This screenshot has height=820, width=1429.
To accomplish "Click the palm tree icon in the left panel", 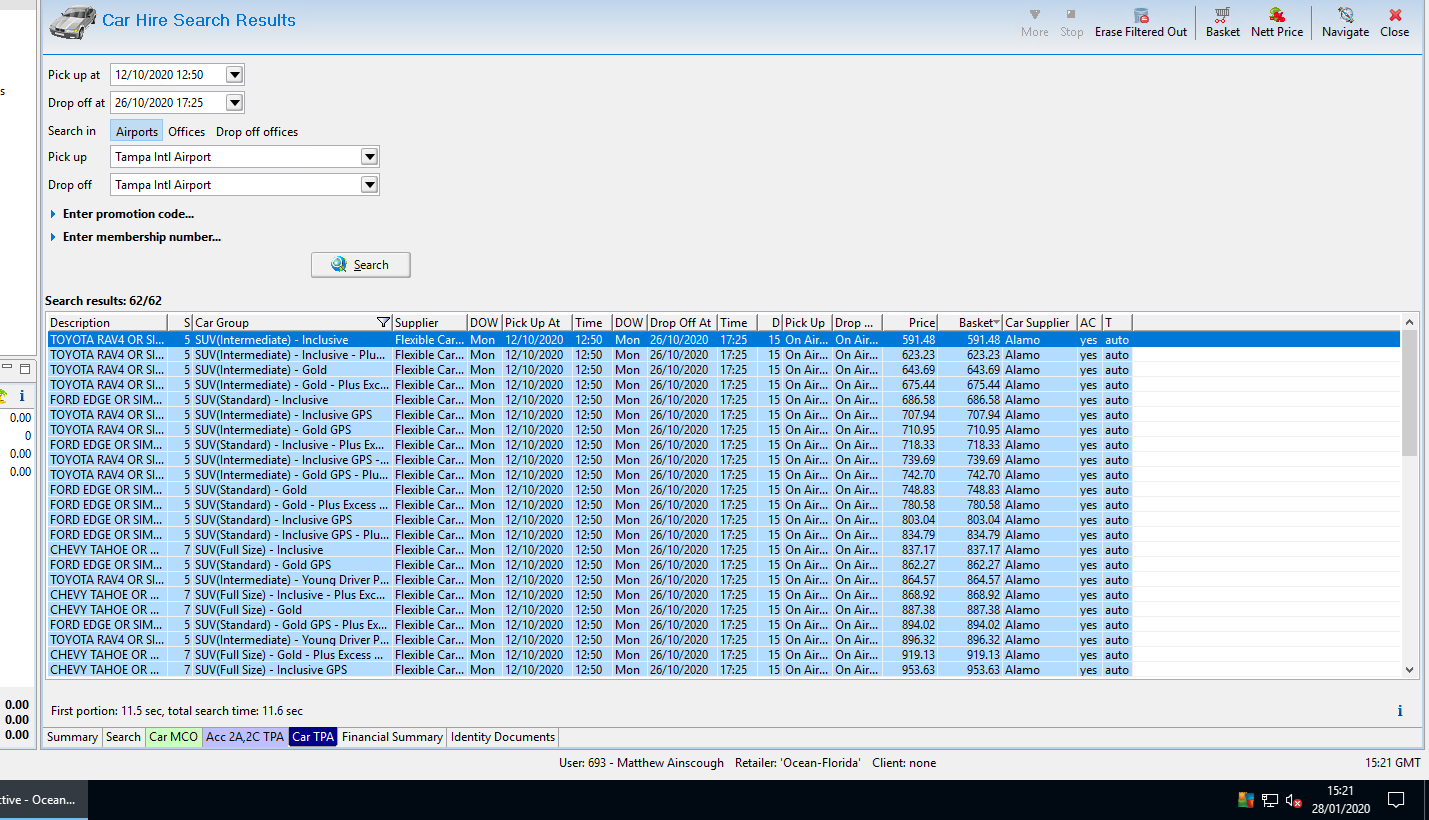I will (3, 396).
